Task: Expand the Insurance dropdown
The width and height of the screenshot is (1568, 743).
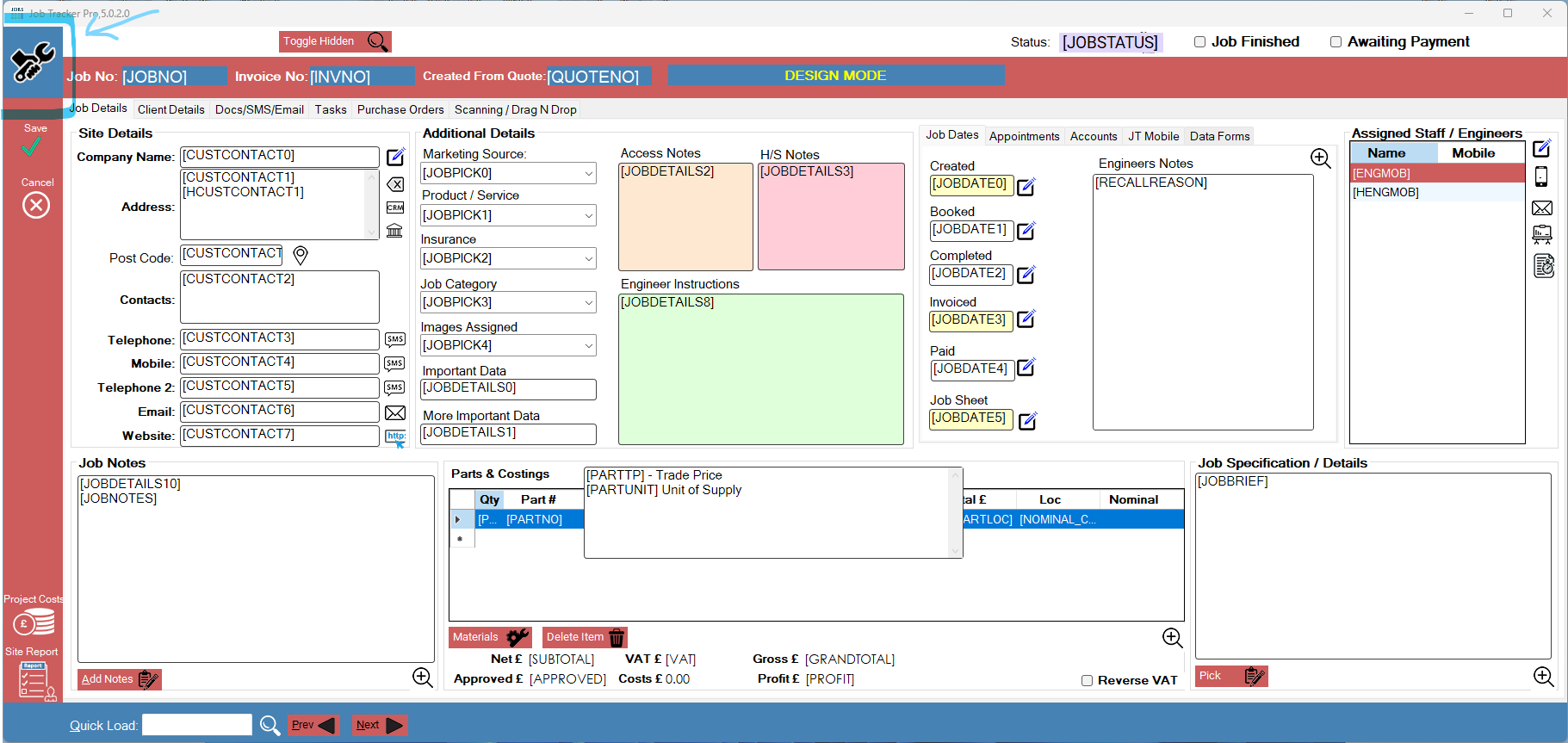Action: [x=589, y=258]
